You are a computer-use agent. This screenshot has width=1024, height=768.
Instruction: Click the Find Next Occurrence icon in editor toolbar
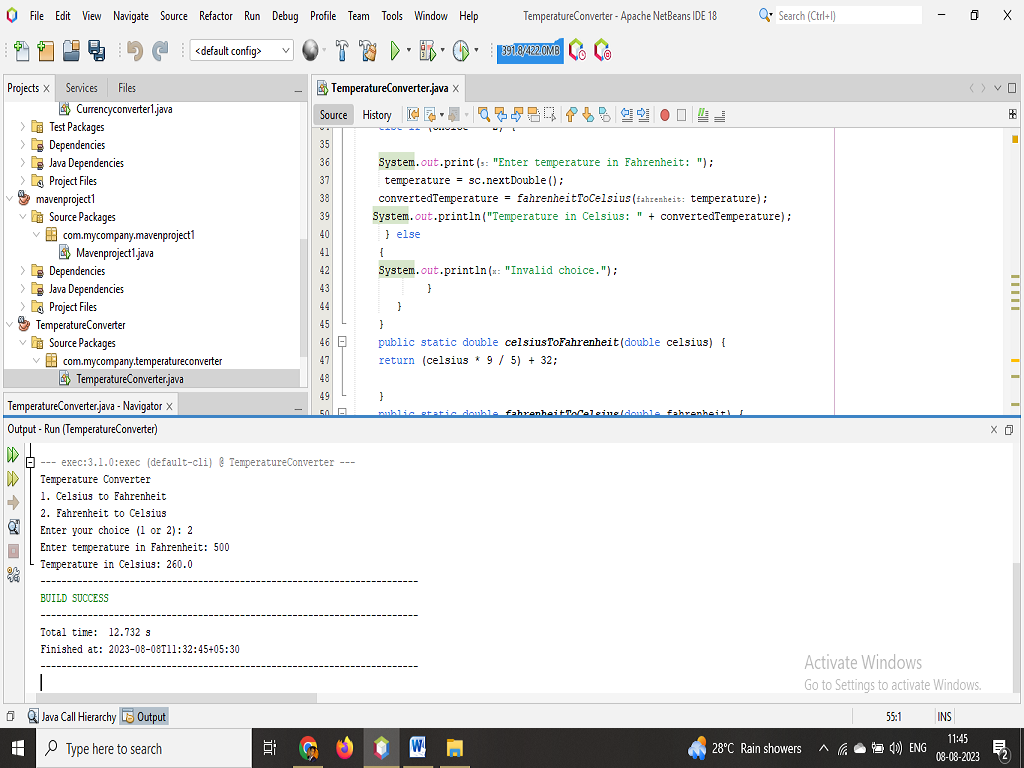(517, 115)
